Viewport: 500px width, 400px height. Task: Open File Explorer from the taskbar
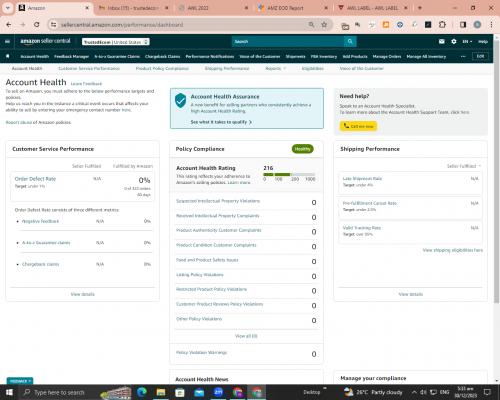[x=161, y=392]
